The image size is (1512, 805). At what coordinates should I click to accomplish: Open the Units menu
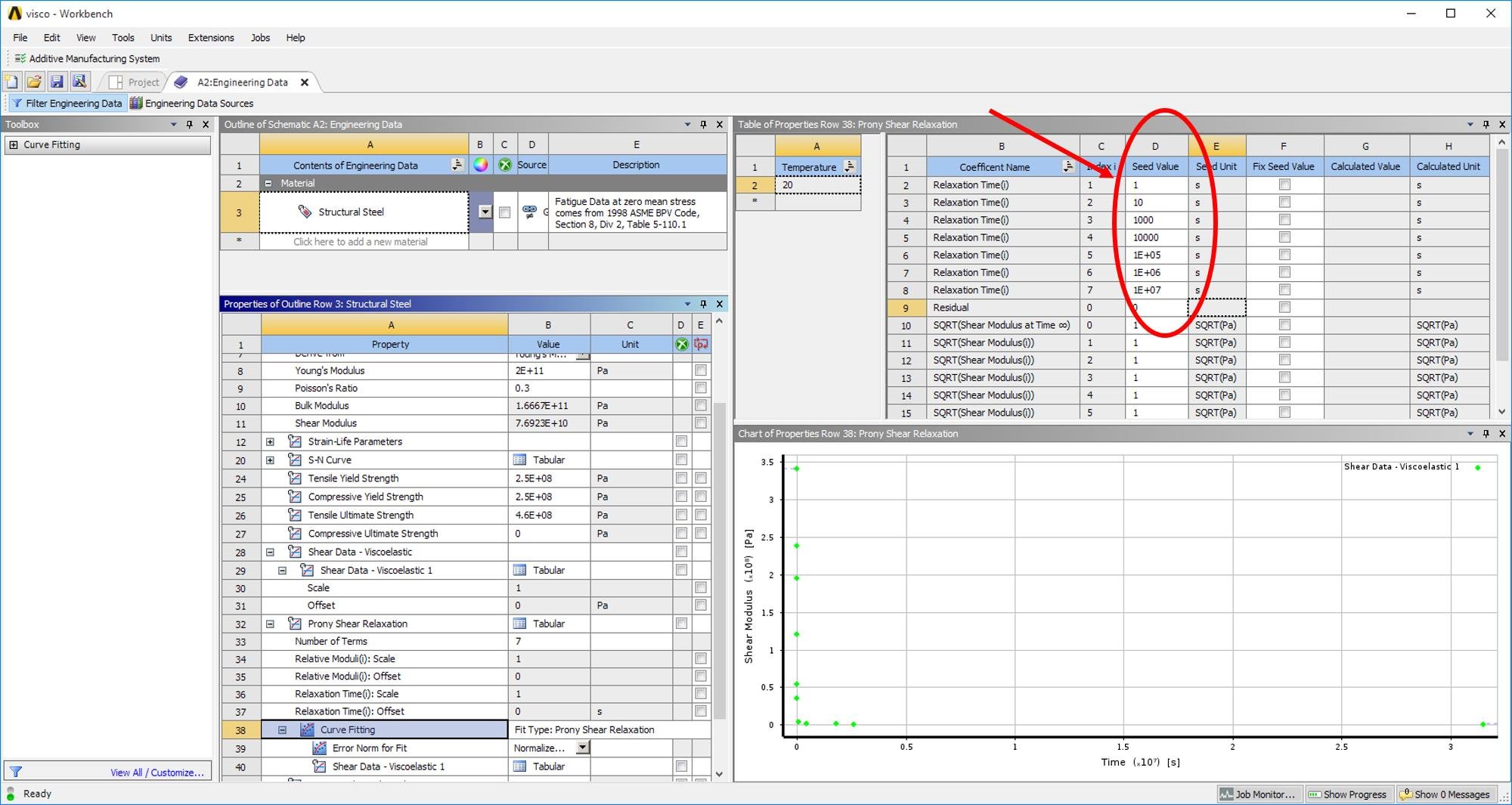[161, 37]
